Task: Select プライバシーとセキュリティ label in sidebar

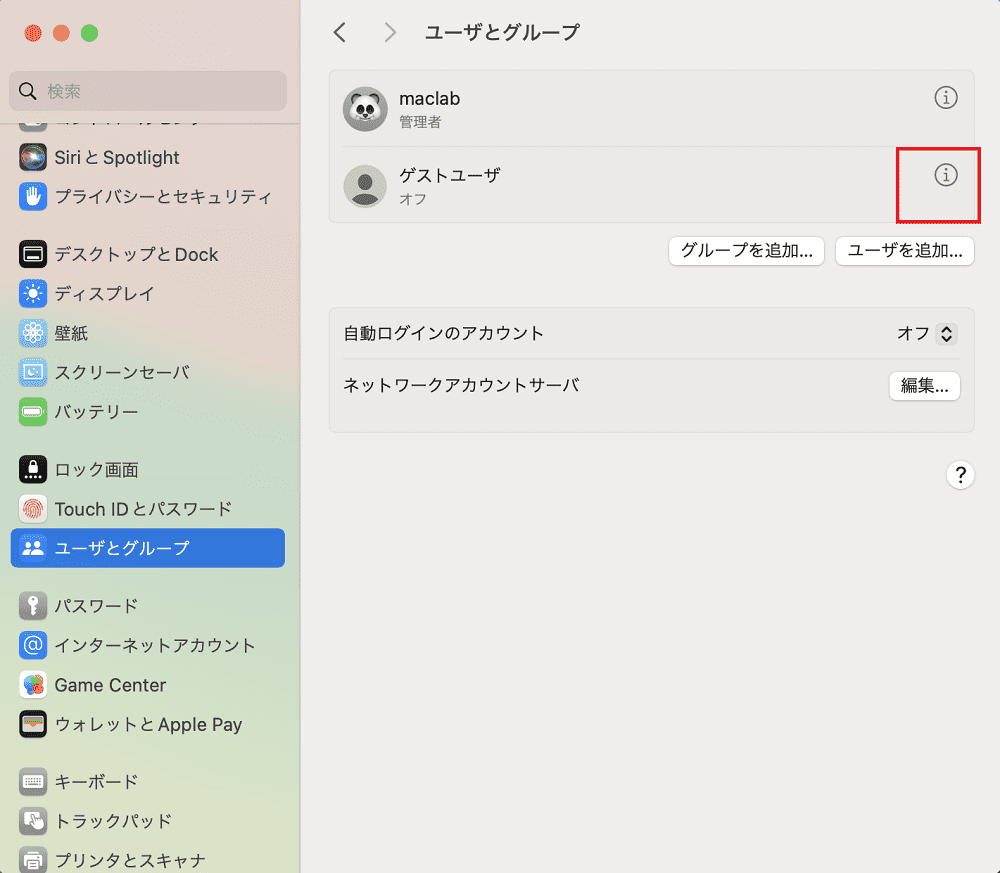Action: coord(163,196)
